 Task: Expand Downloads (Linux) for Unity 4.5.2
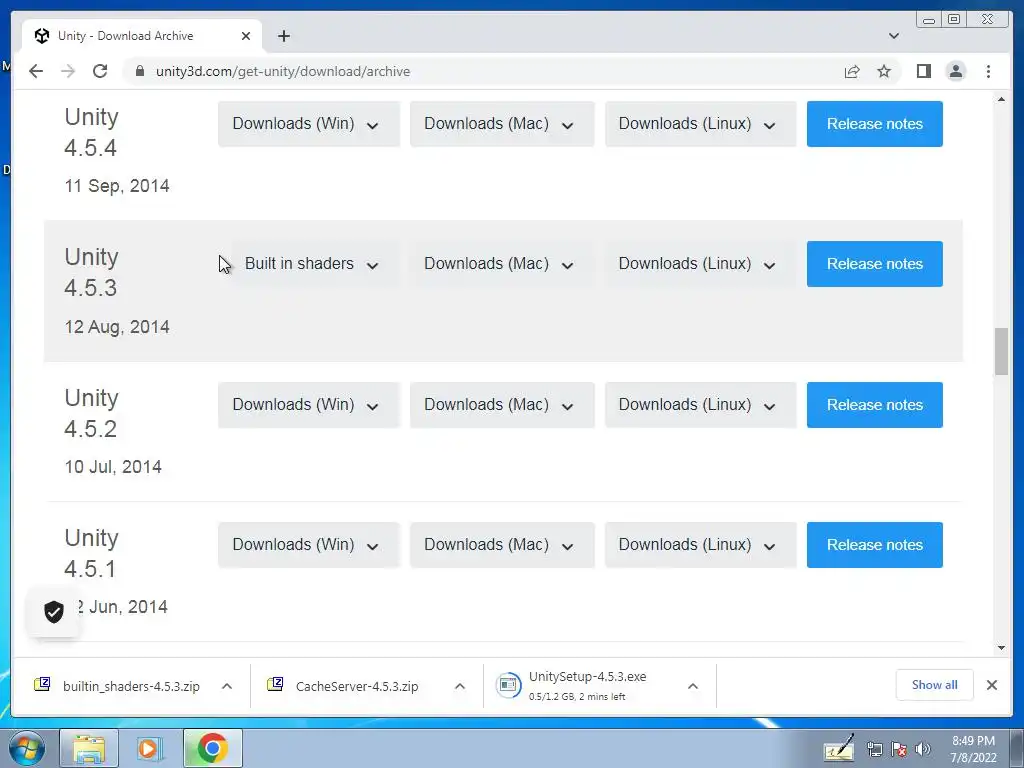pos(700,405)
